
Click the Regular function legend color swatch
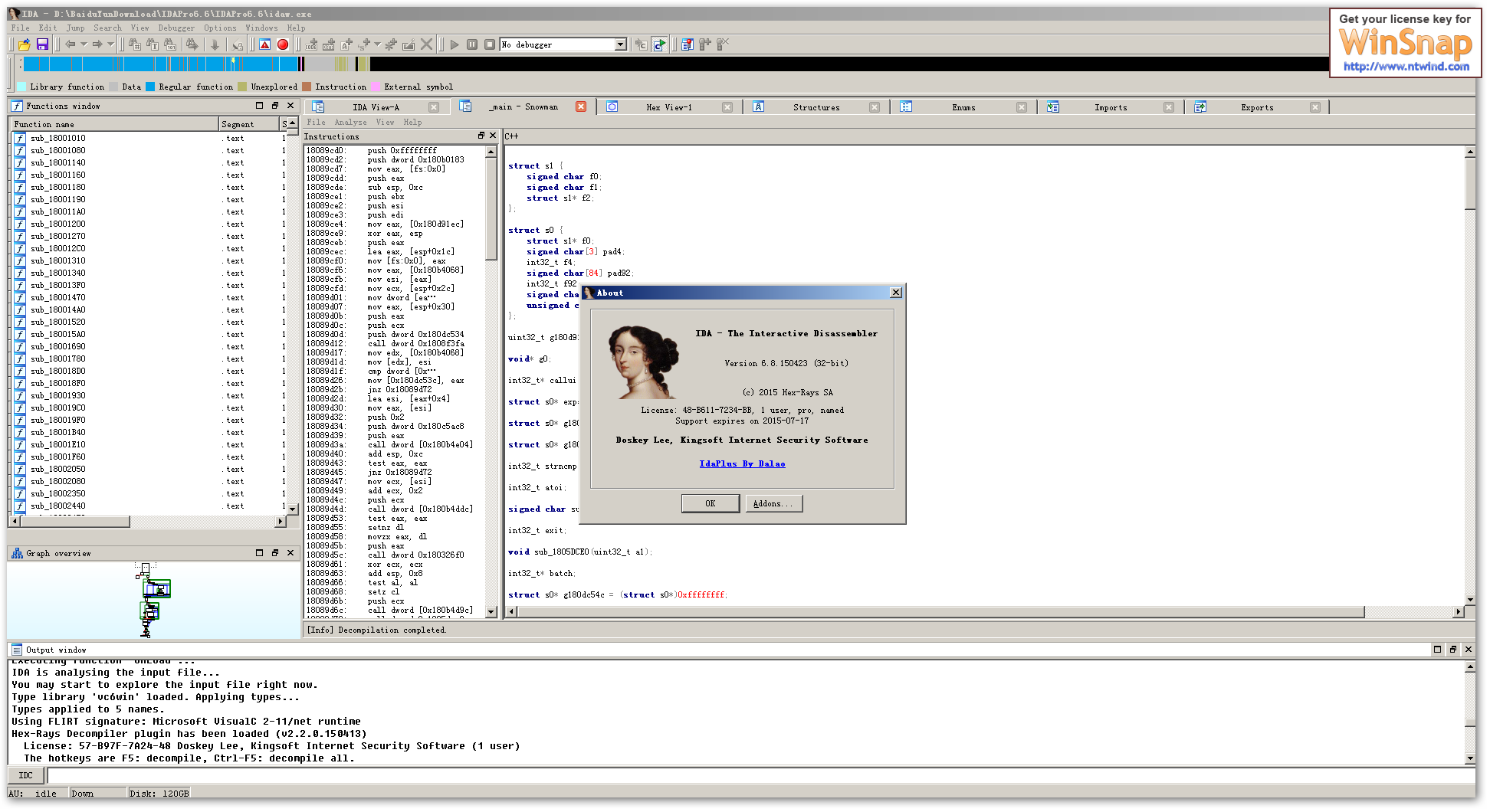click(x=150, y=87)
